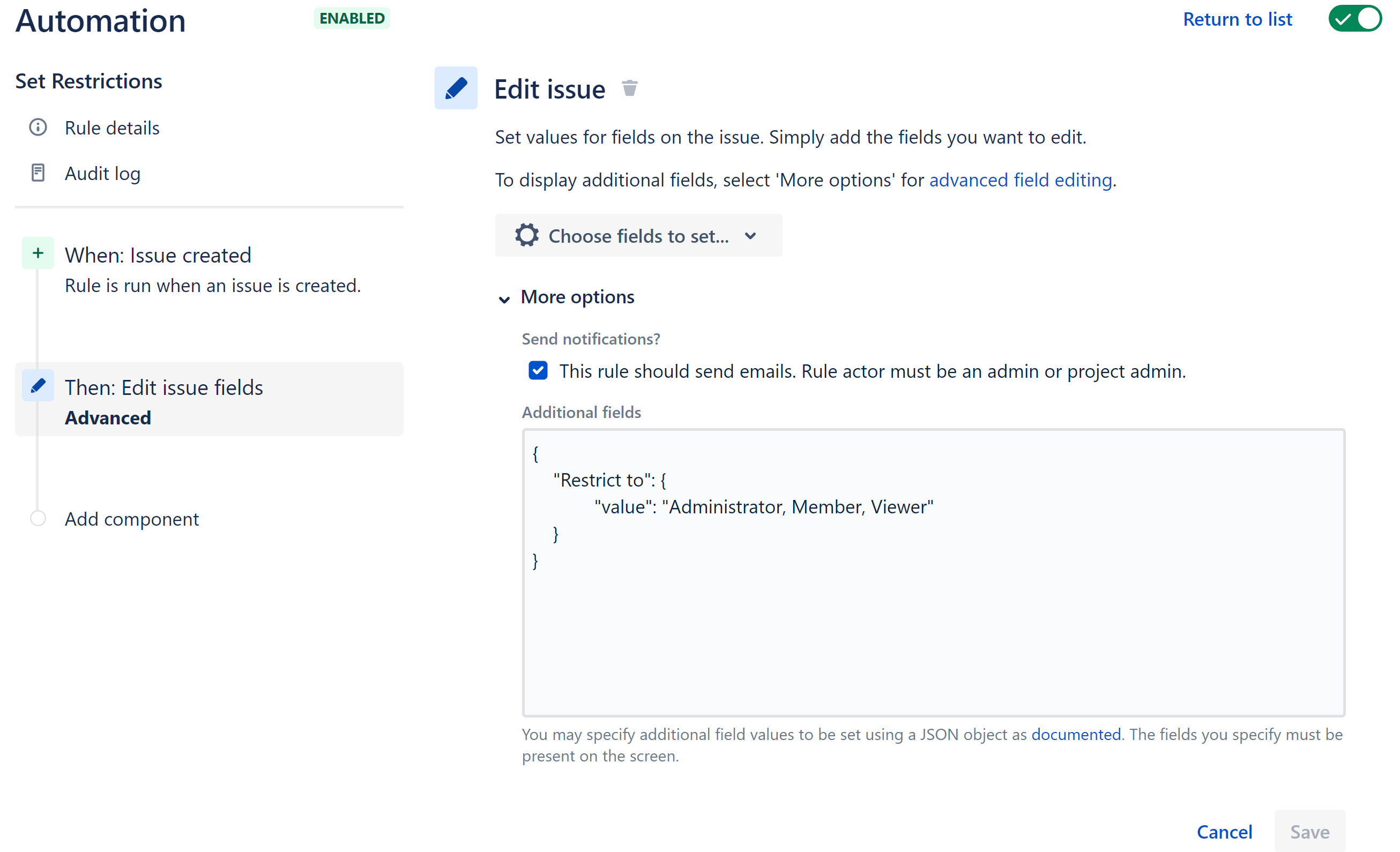The height and width of the screenshot is (852, 1400).
Task: Click the blue pencil icon beside Edit issue heading
Action: click(456, 88)
